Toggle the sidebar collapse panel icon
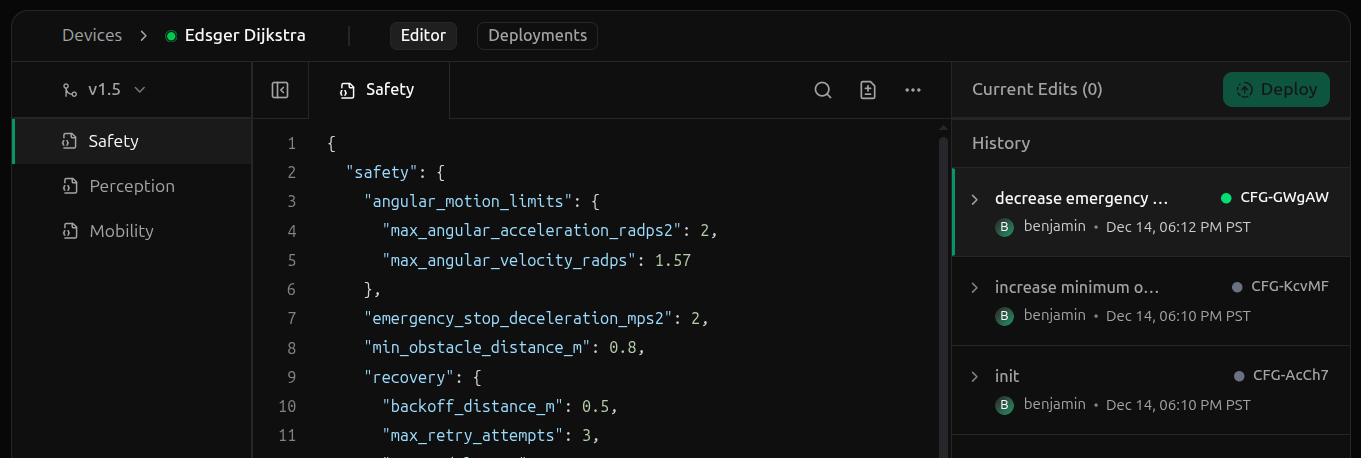Screen dimensions: 1361x458 click(x=280, y=90)
